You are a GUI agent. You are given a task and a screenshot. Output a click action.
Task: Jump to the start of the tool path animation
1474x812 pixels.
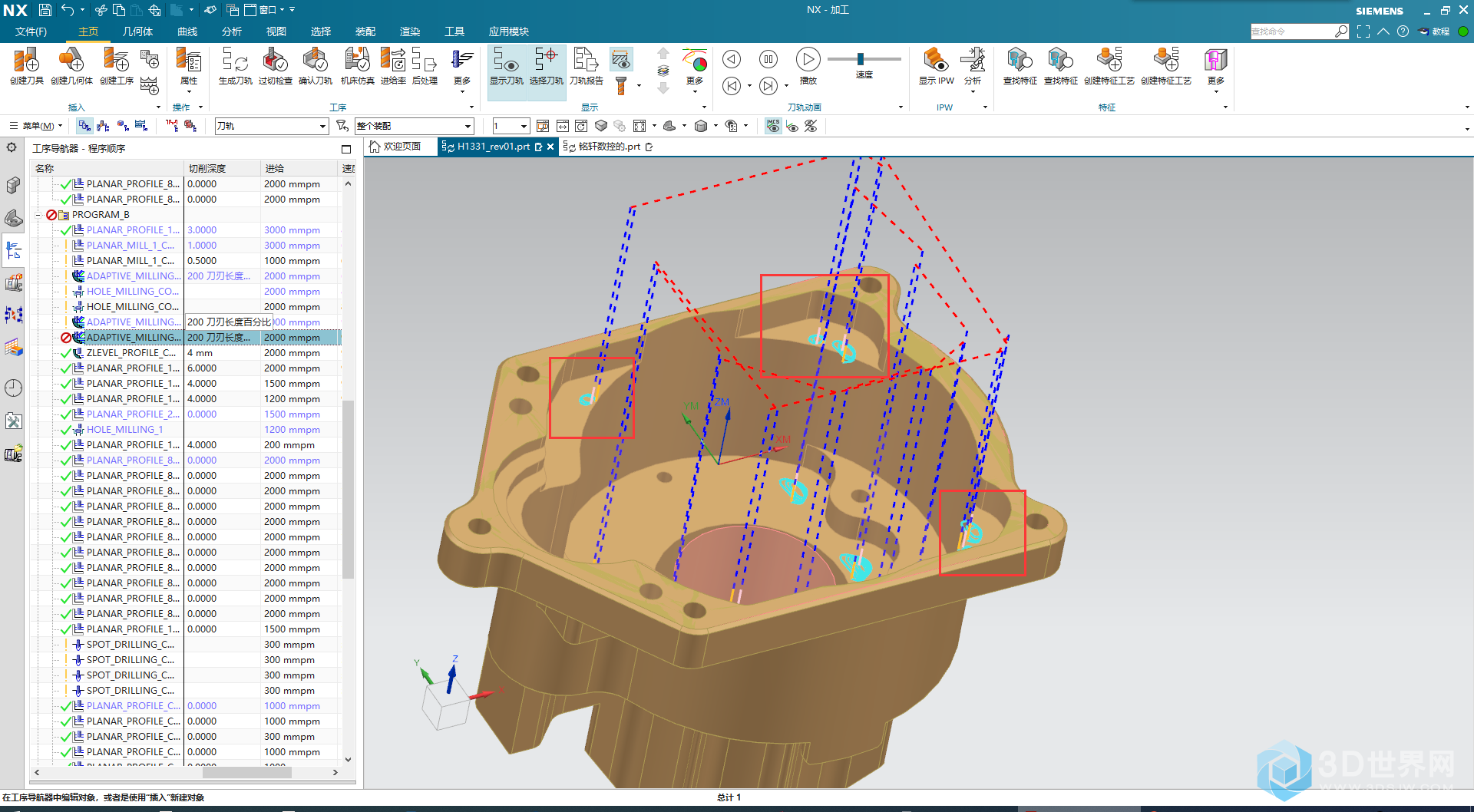[732, 86]
